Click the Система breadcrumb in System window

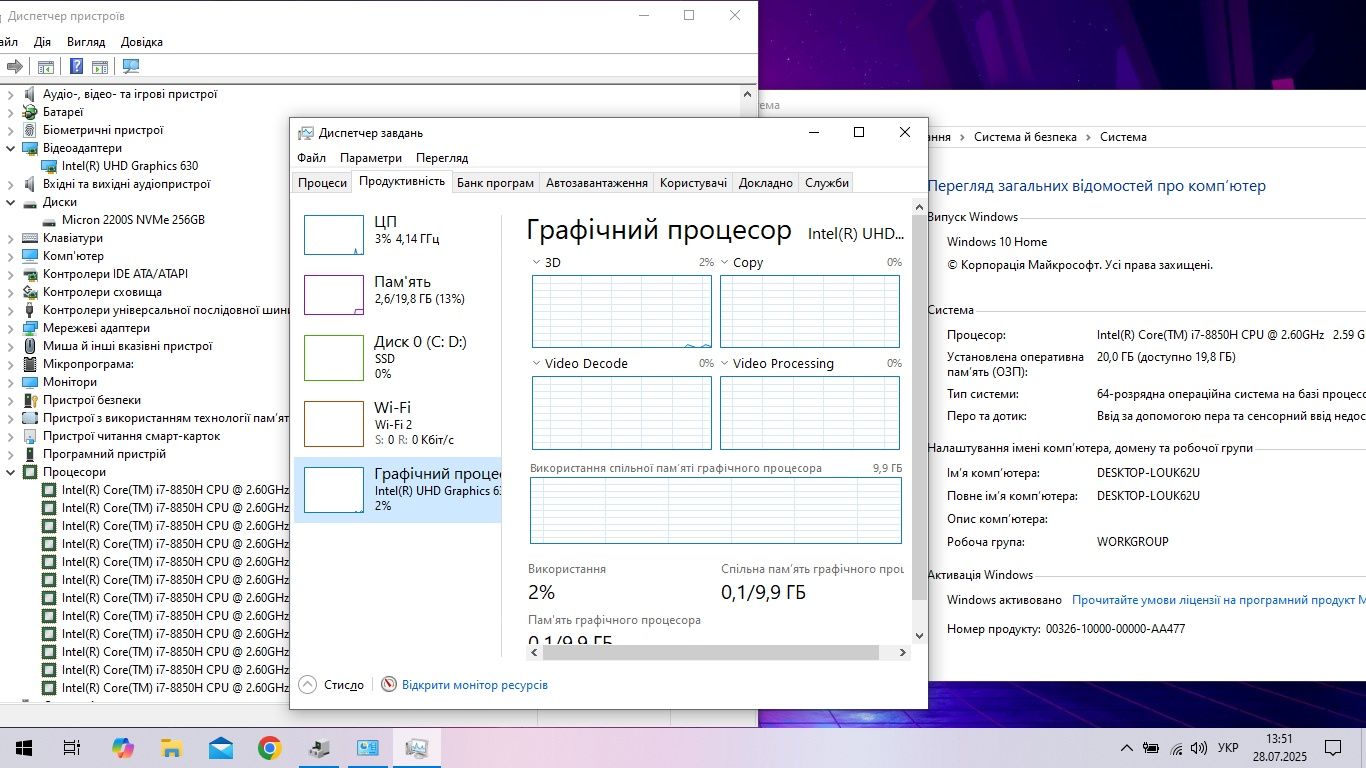click(1123, 137)
